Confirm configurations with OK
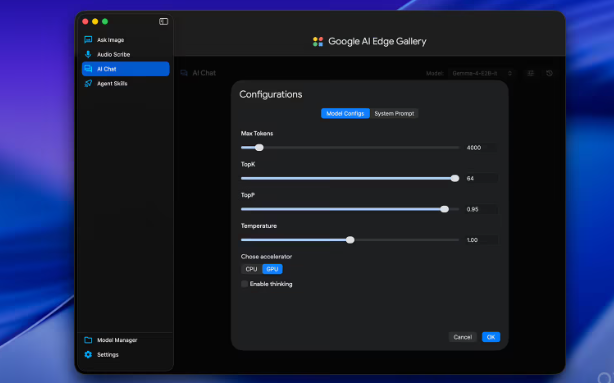 coord(491,337)
